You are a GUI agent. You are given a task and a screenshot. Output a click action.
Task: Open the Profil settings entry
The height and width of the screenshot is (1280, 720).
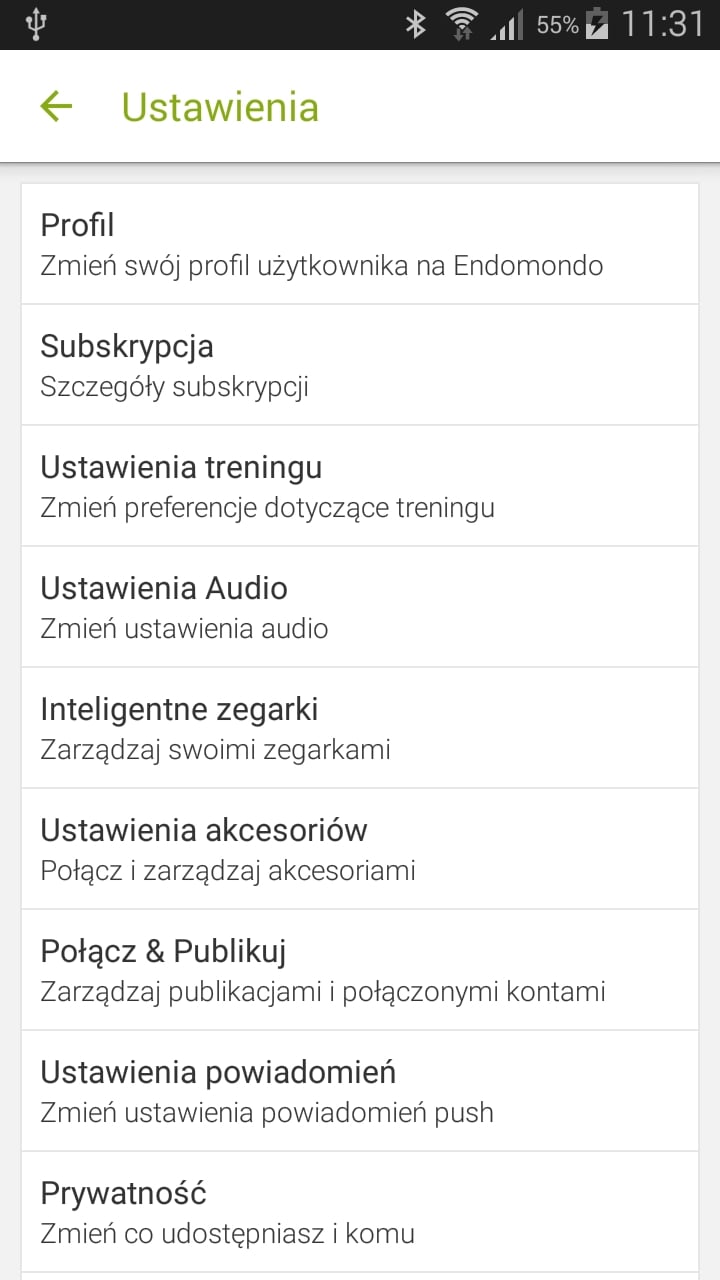pos(360,244)
